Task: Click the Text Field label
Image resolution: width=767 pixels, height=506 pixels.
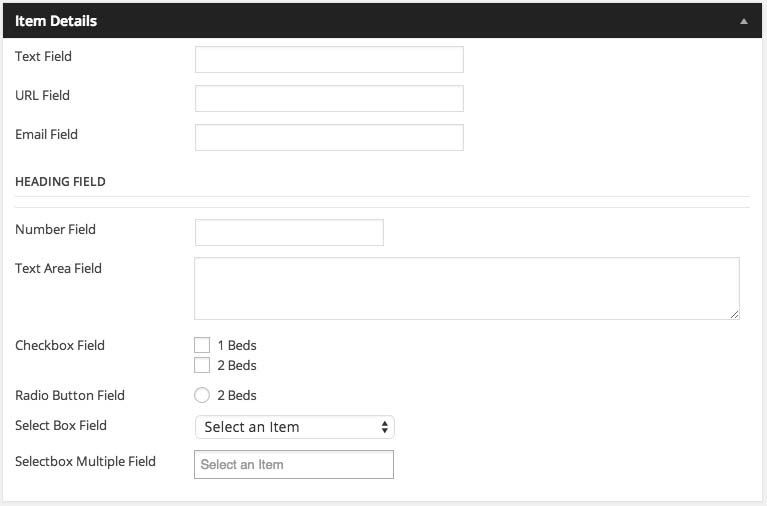Action: 43,56
